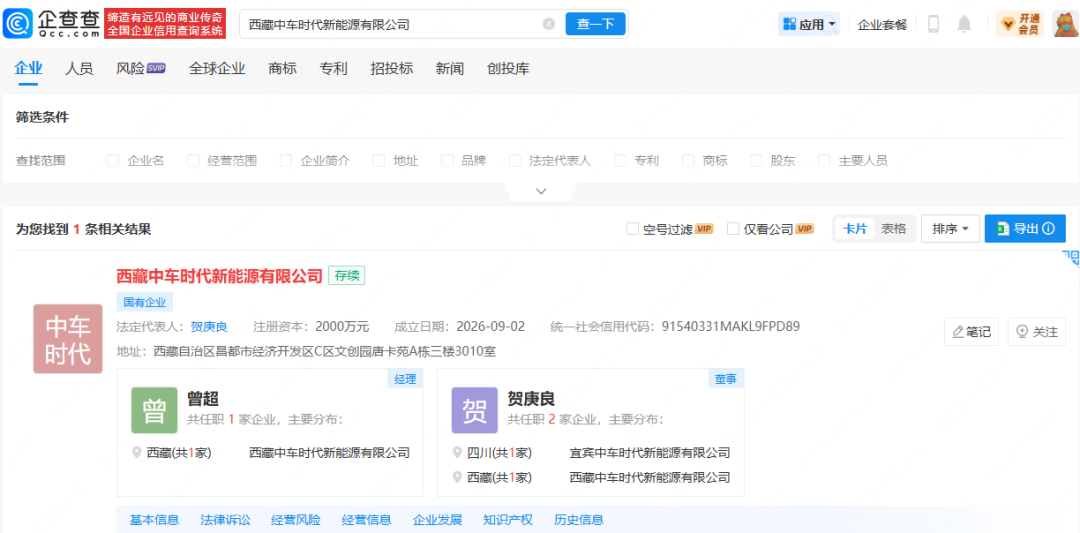Click the 开通会员 VIP badge
1080x533 pixels.
[x=1021, y=24]
